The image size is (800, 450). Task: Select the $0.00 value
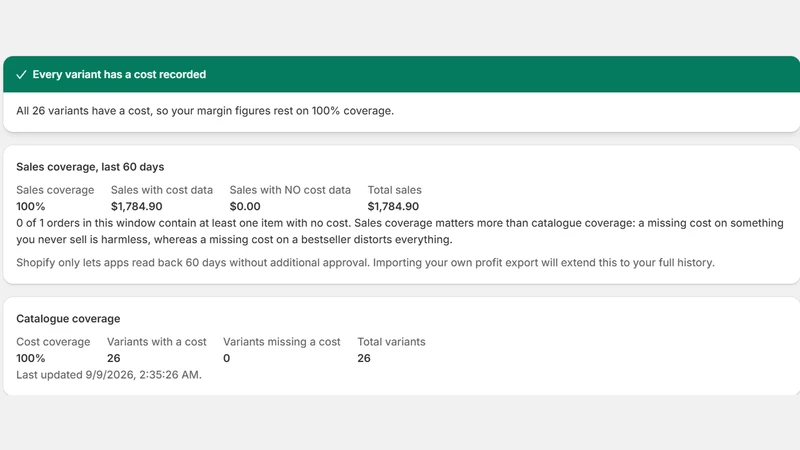(x=245, y=206)
